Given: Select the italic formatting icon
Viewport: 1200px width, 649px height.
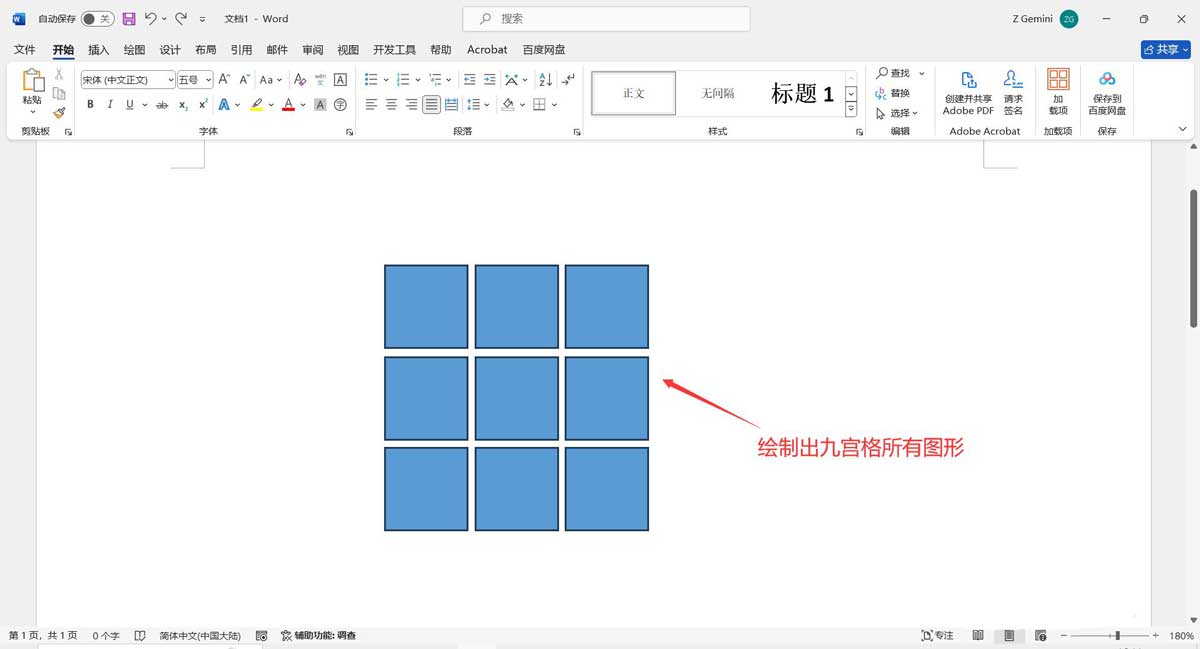Looking at the screenshot, I should [109, 104].
